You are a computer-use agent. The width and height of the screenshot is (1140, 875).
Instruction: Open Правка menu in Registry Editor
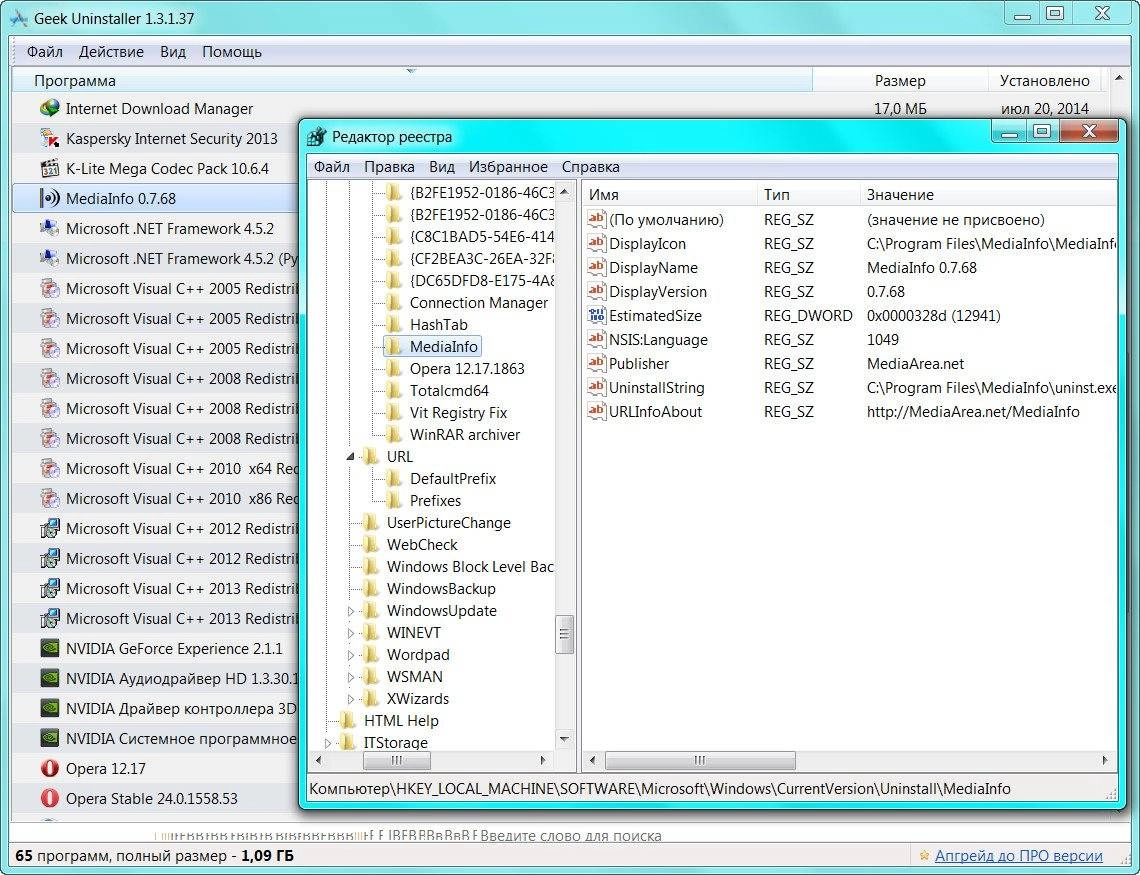[x=389, y=166]
